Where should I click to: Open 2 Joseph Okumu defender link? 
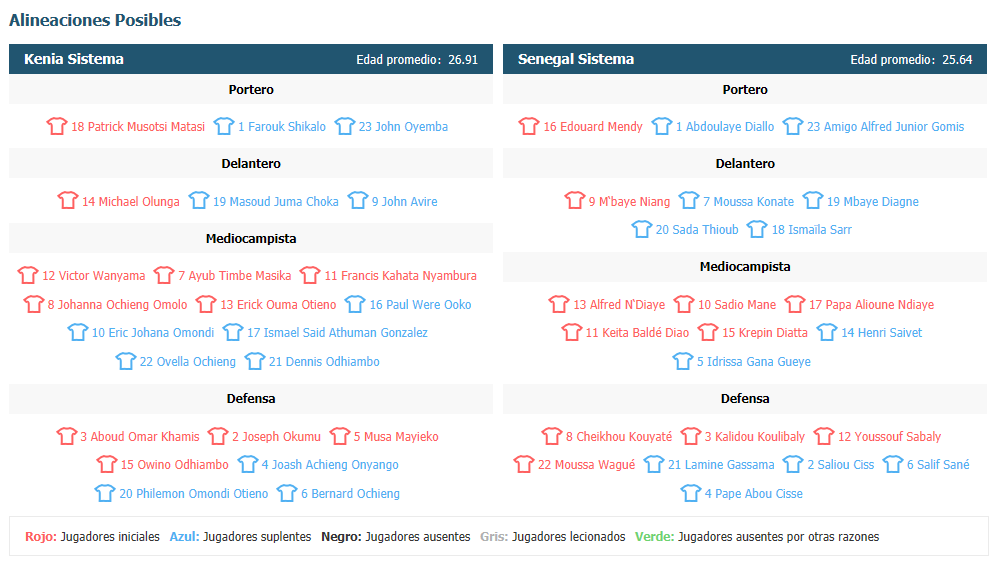tap(276, 437)
